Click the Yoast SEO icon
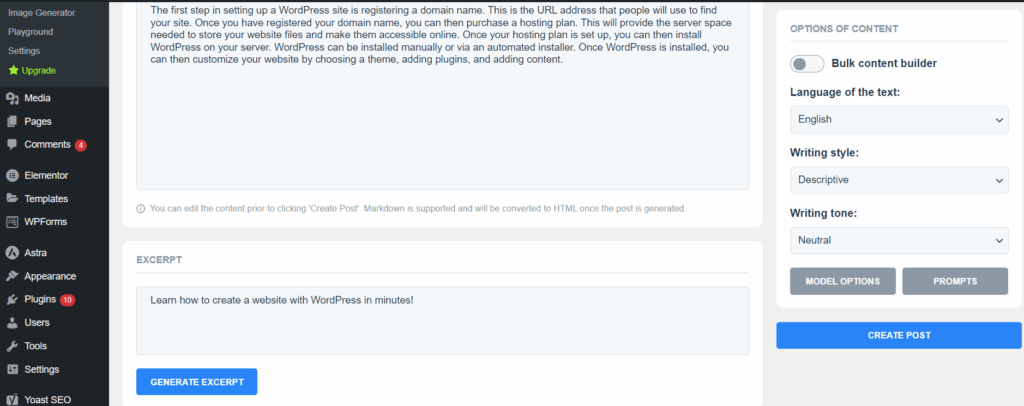Viewport: 1024px width, 406px height. pyautogui.click(x=12, y=399)
